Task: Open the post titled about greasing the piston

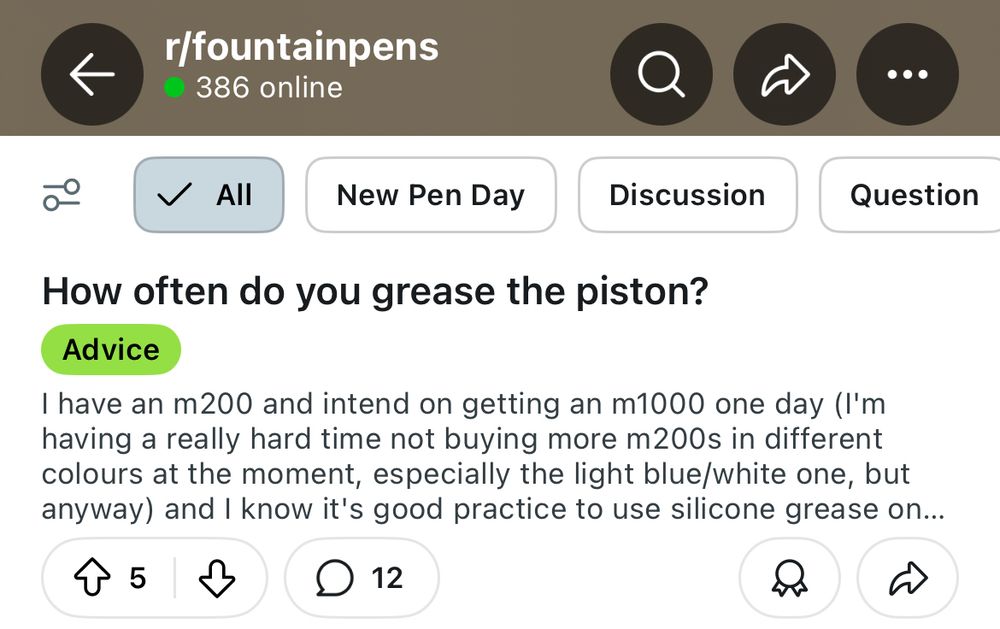Action: click(375, 291)
